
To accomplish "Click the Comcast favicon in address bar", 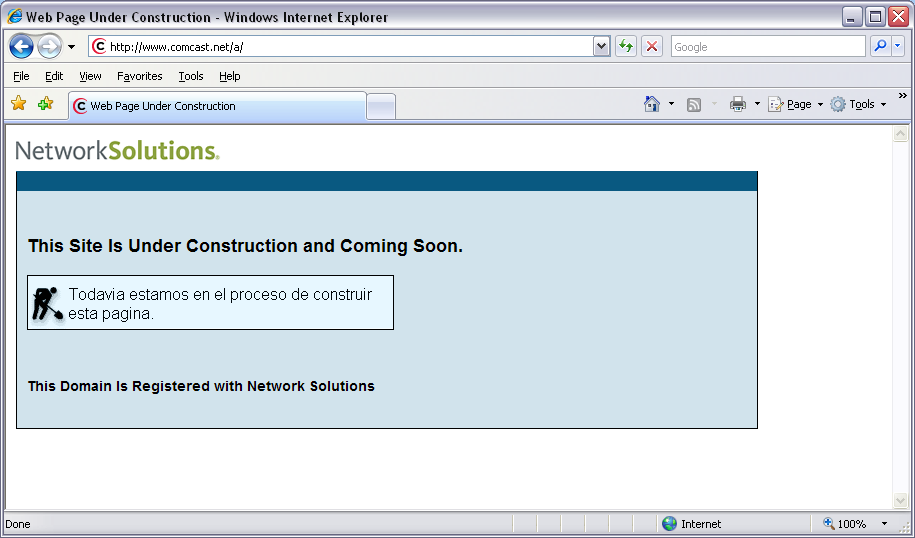I will point(99,46).
